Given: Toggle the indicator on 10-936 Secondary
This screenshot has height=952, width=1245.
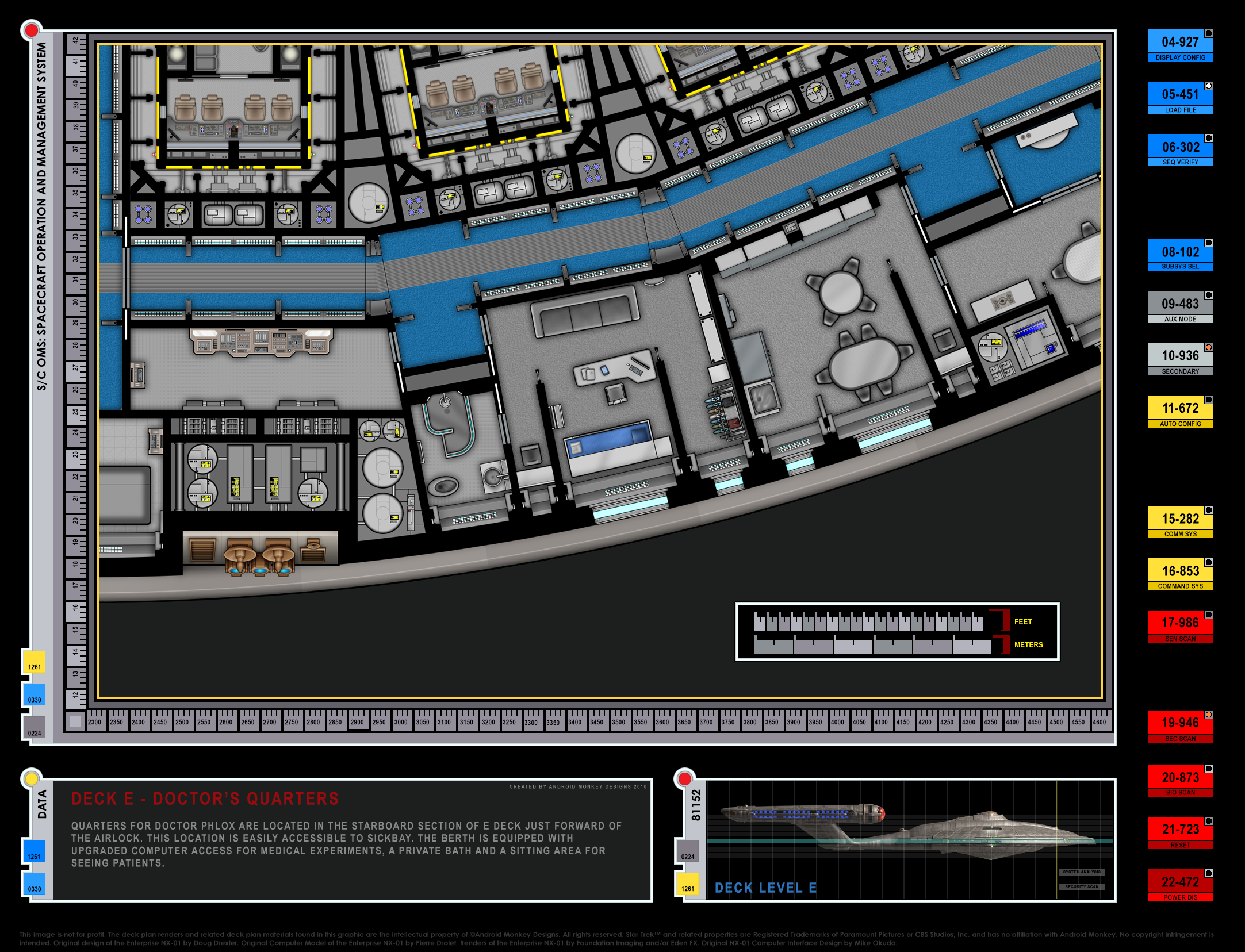Looking at the screenshot, I should click(x=1208, y=347).
